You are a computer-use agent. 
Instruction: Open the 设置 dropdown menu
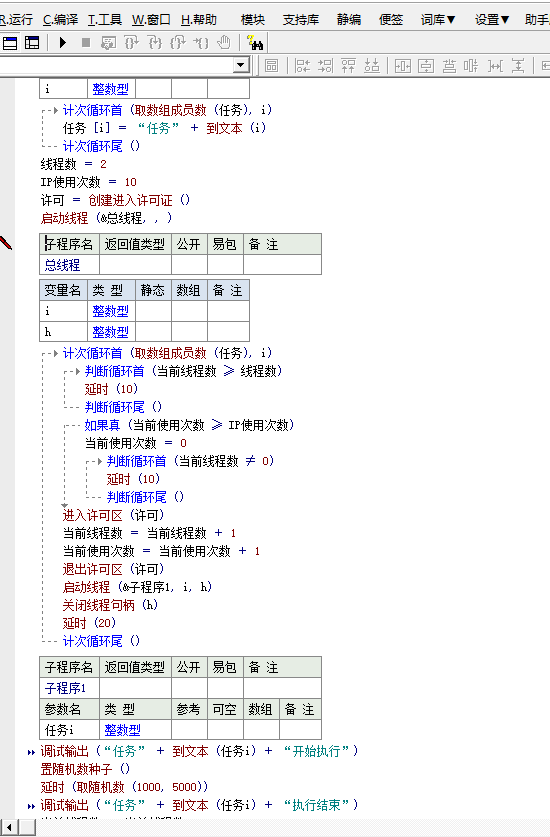click(492, 20)
